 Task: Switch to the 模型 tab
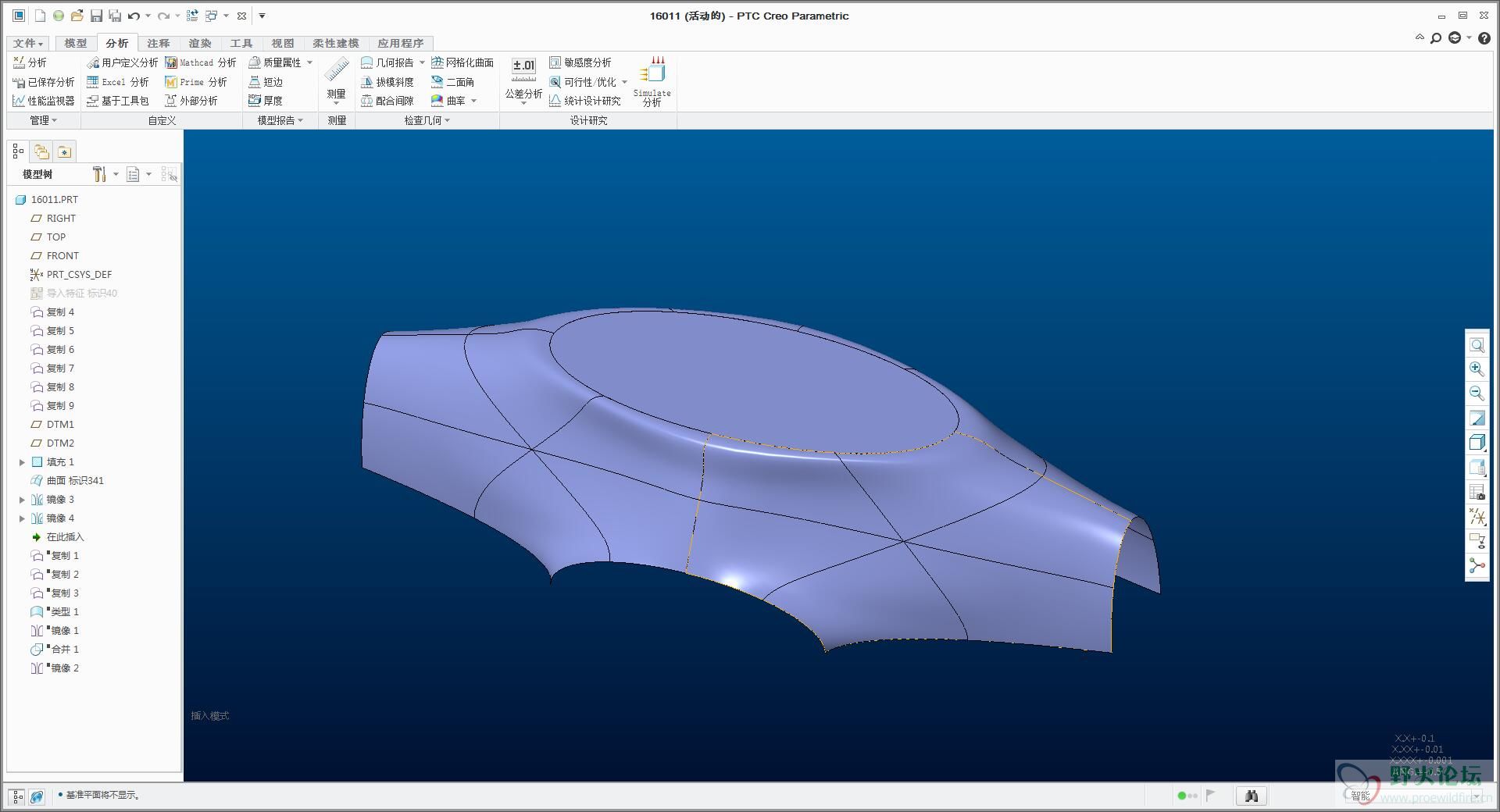tap(76, 43)
